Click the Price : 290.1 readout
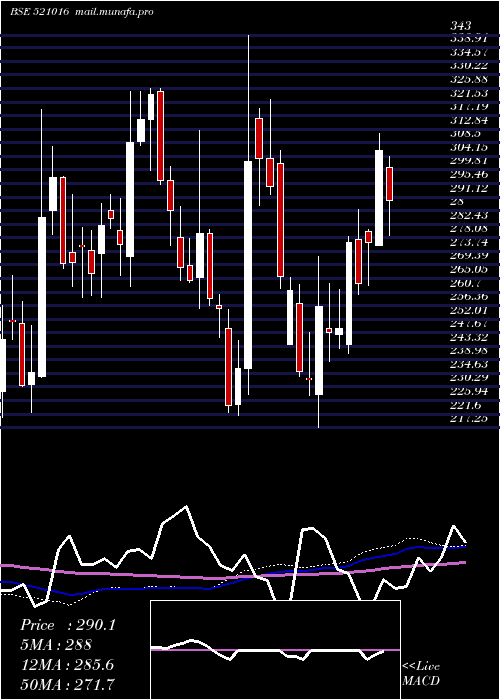 68,625
